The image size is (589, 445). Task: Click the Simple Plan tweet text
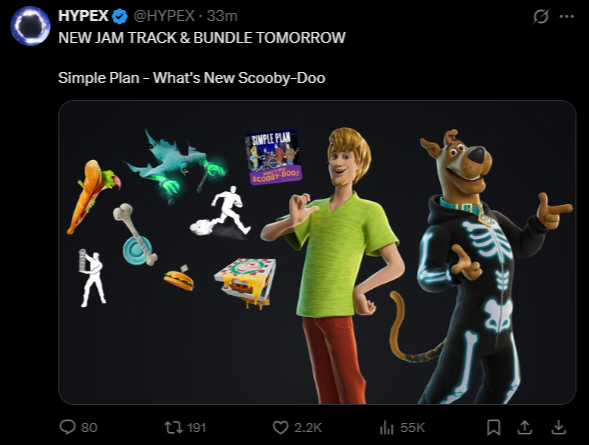pos(192,78)
